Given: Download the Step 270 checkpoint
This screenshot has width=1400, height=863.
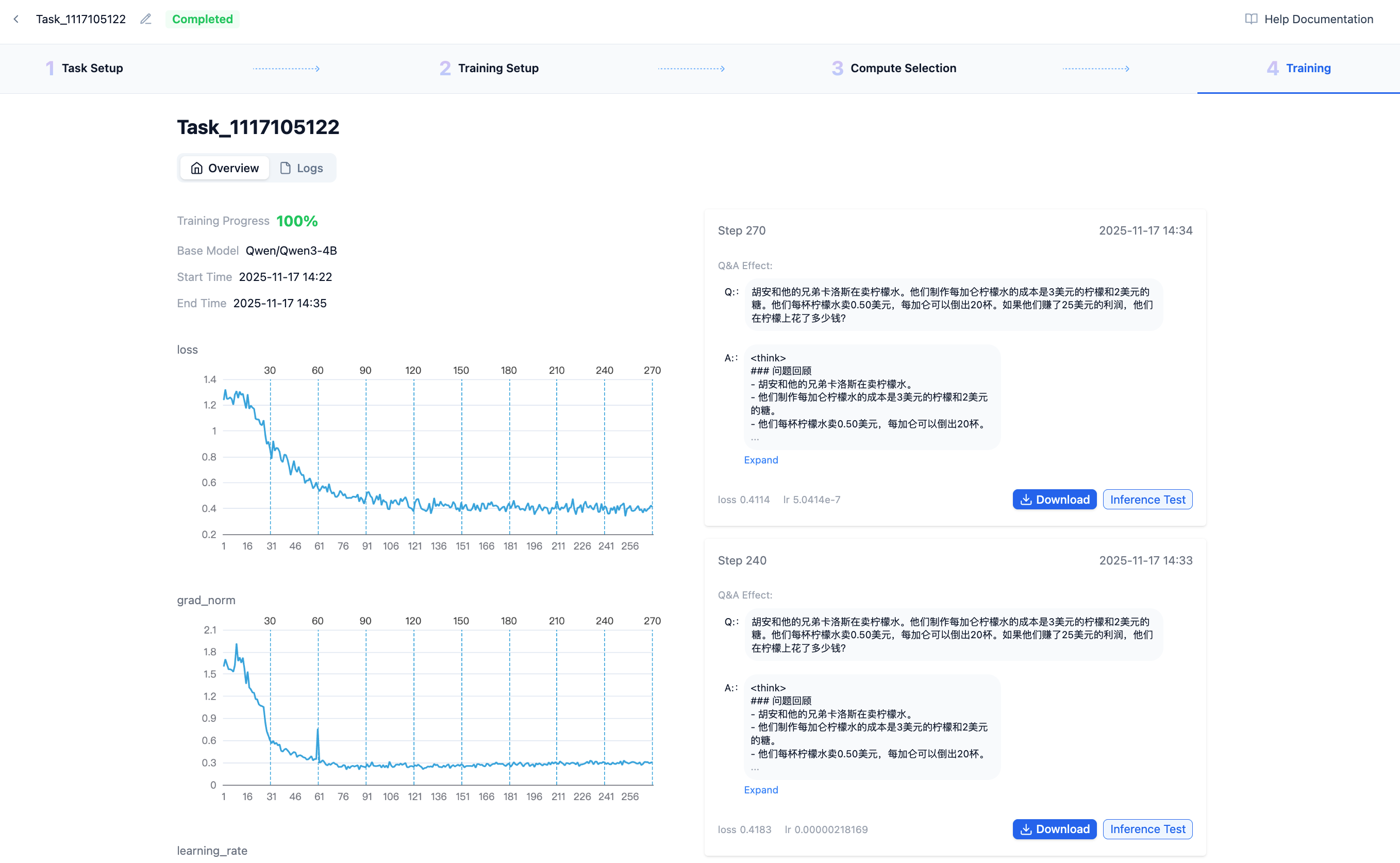Looking at the screenshot, I should 1054,500.
